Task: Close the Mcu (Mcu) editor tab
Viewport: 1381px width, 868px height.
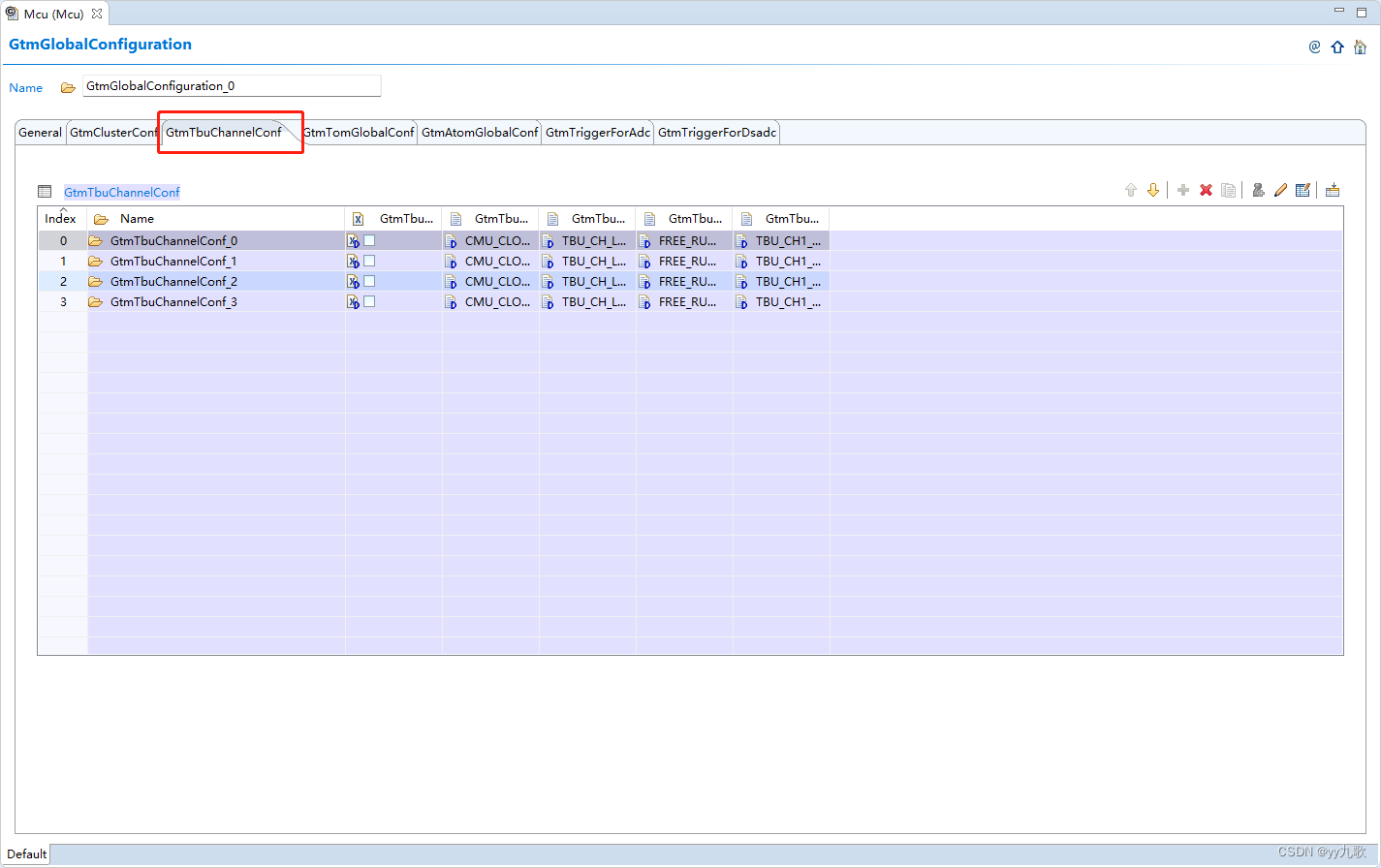Action: pyautogui.click(x=97, y=14)
